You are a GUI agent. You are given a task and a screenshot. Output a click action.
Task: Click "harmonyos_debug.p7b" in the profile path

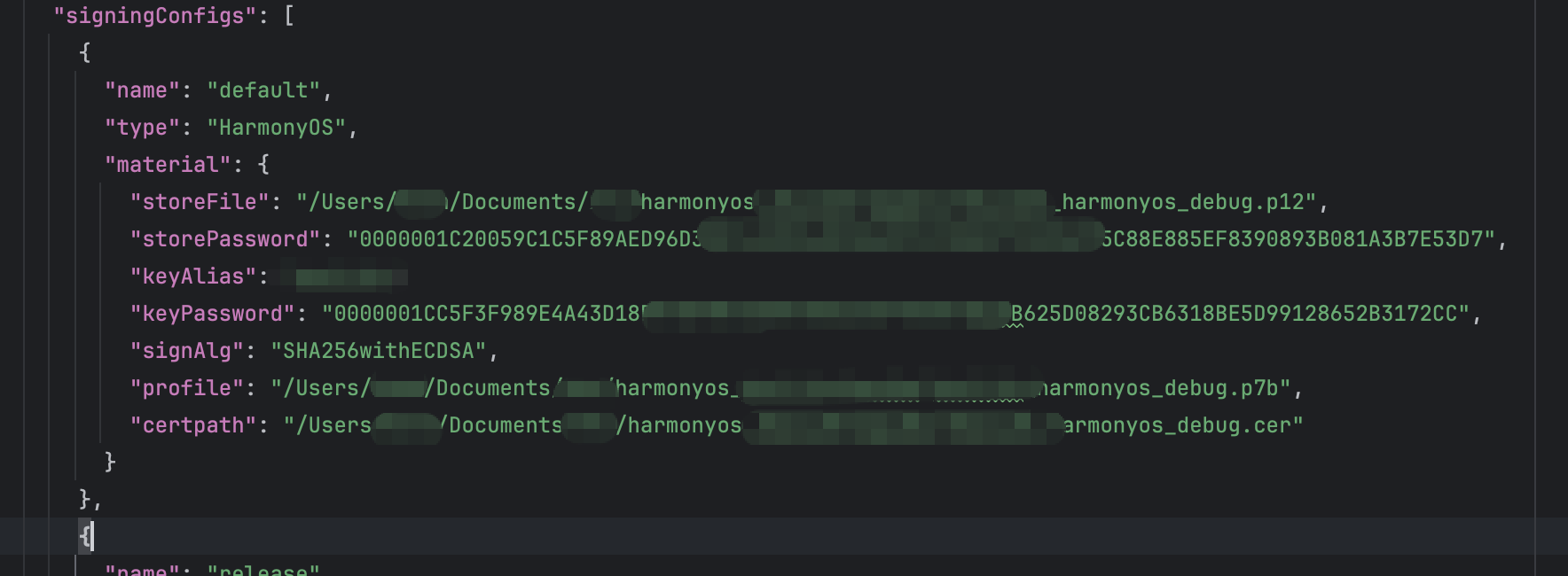tap(1164, 388)
